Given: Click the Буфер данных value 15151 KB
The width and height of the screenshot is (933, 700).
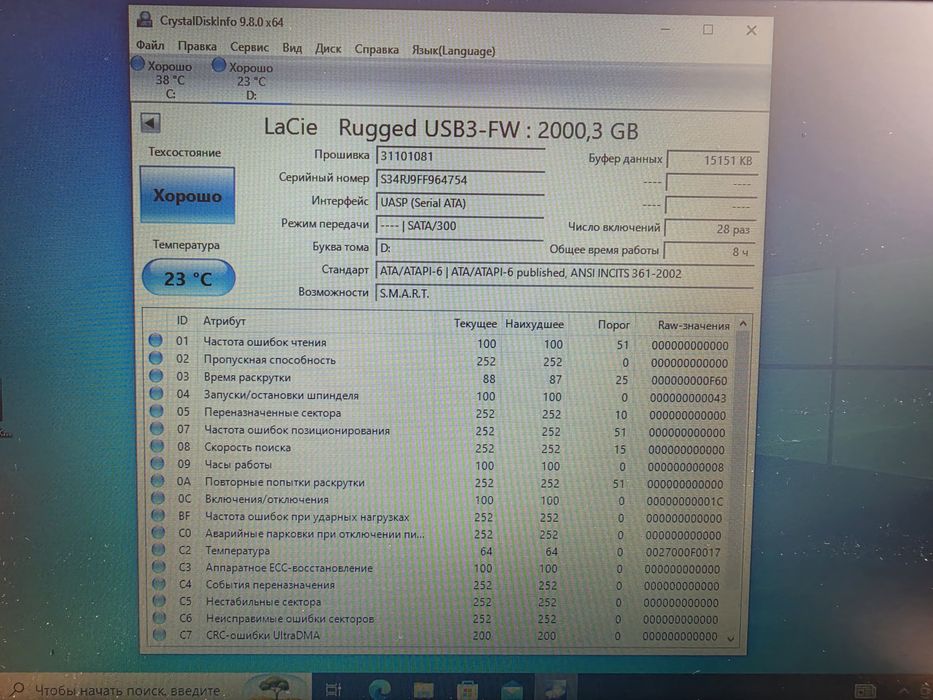Looking at the screenshot, I should pos(712,160).
